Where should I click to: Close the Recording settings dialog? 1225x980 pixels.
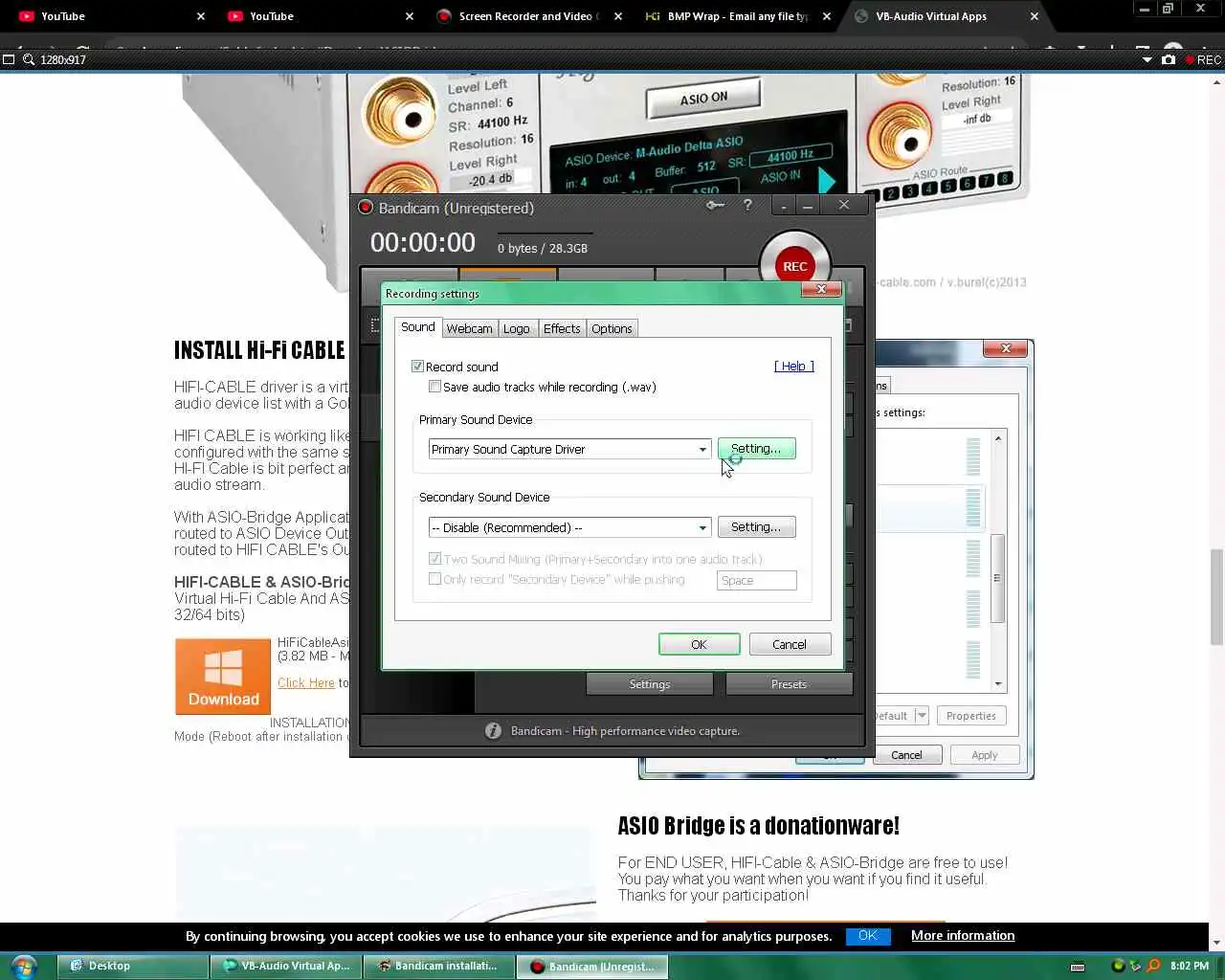820,289
